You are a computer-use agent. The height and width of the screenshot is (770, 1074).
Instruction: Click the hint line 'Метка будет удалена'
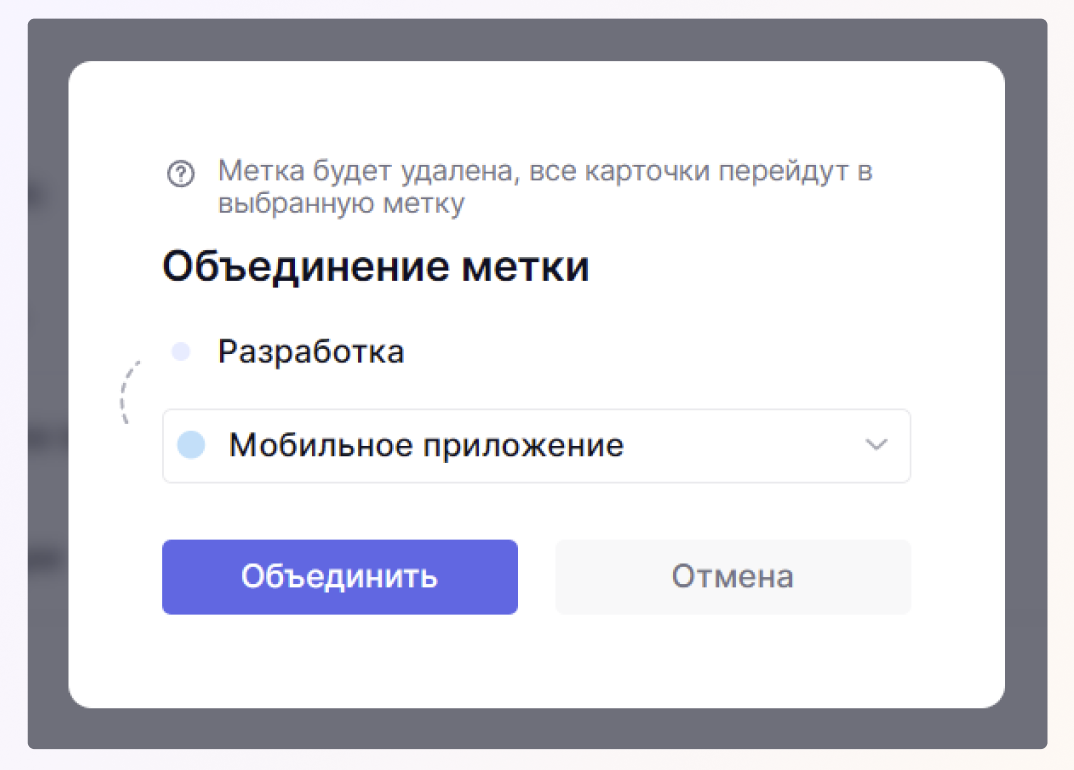tap(545, 171)
